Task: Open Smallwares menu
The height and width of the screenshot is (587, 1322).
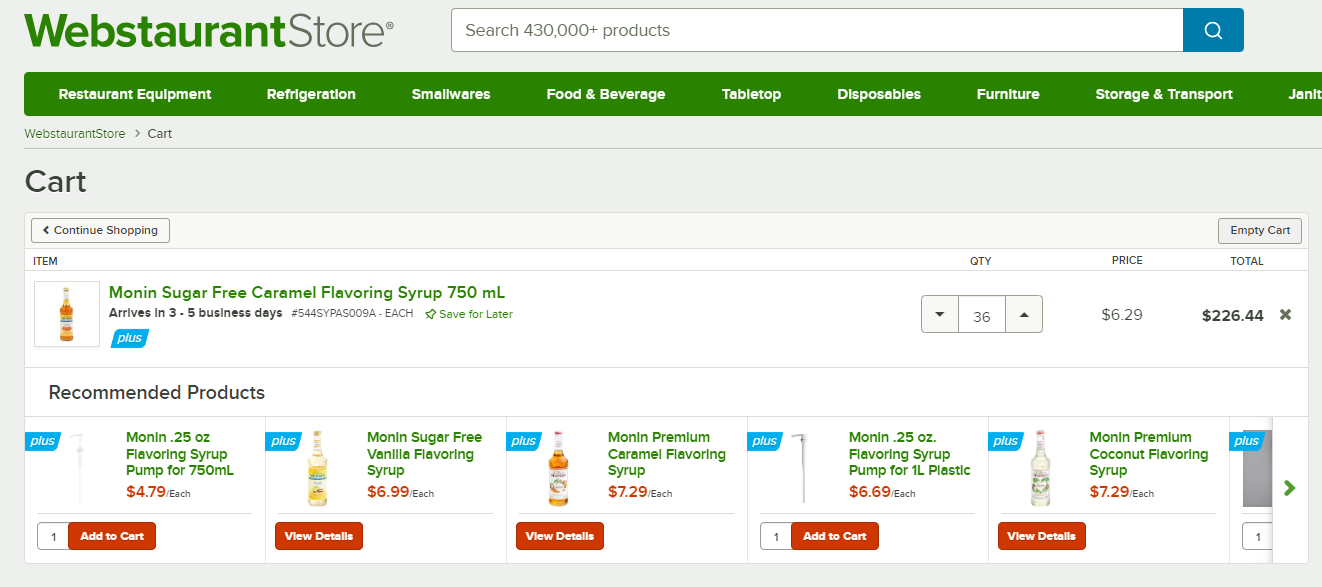Action: click(451, 94)
